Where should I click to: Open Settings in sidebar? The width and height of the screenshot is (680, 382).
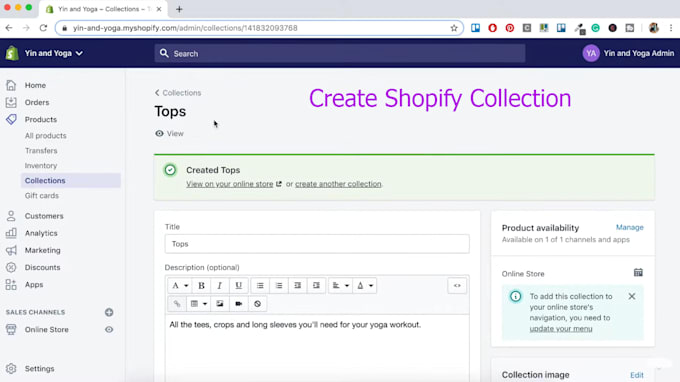tap(39, 369)
